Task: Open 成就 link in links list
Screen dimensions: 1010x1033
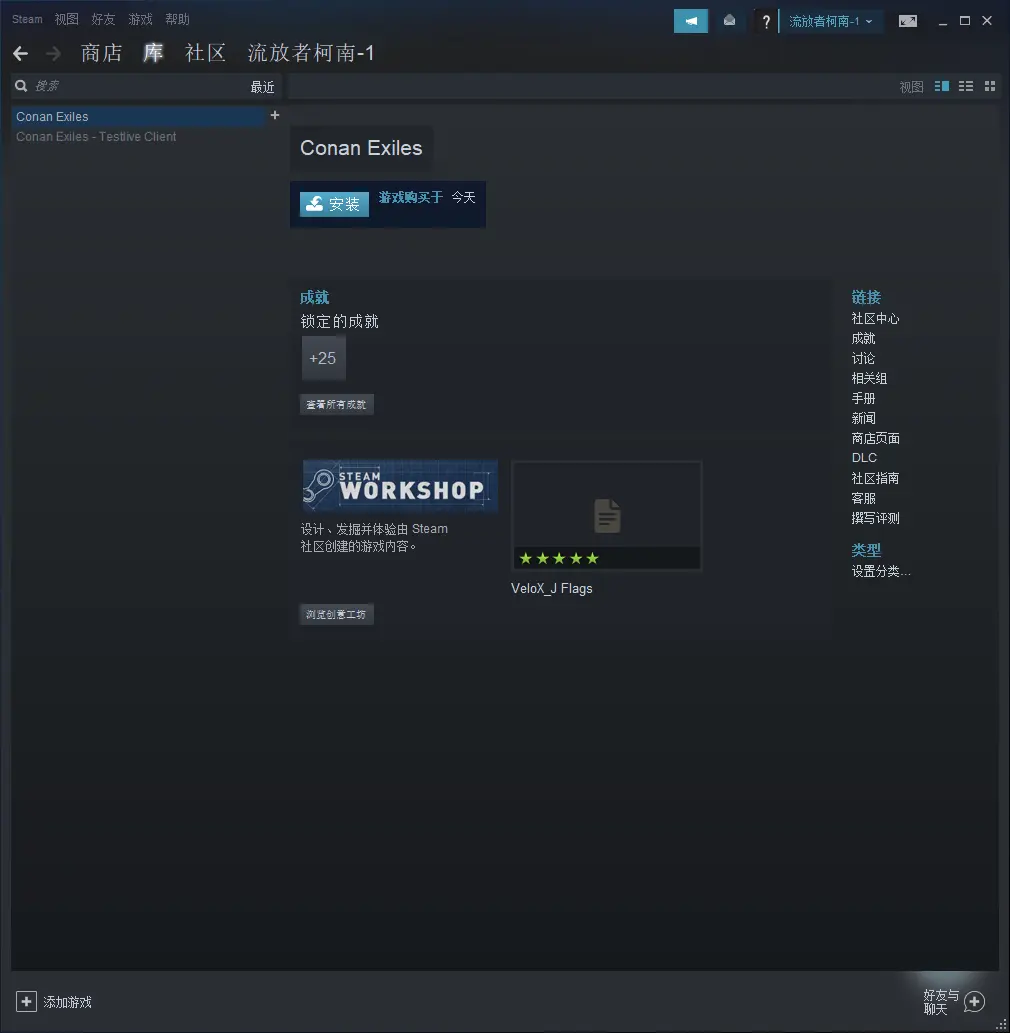Action: click(863, 339)
